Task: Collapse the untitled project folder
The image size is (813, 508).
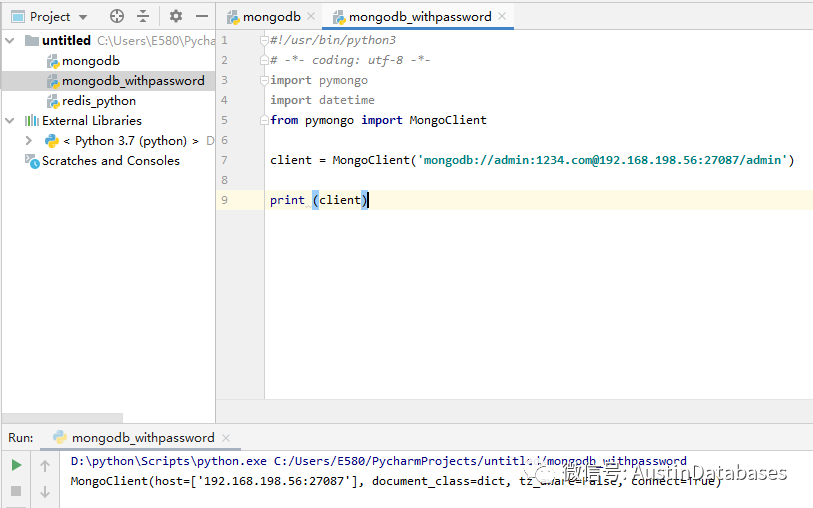Action: click(10, 41)
